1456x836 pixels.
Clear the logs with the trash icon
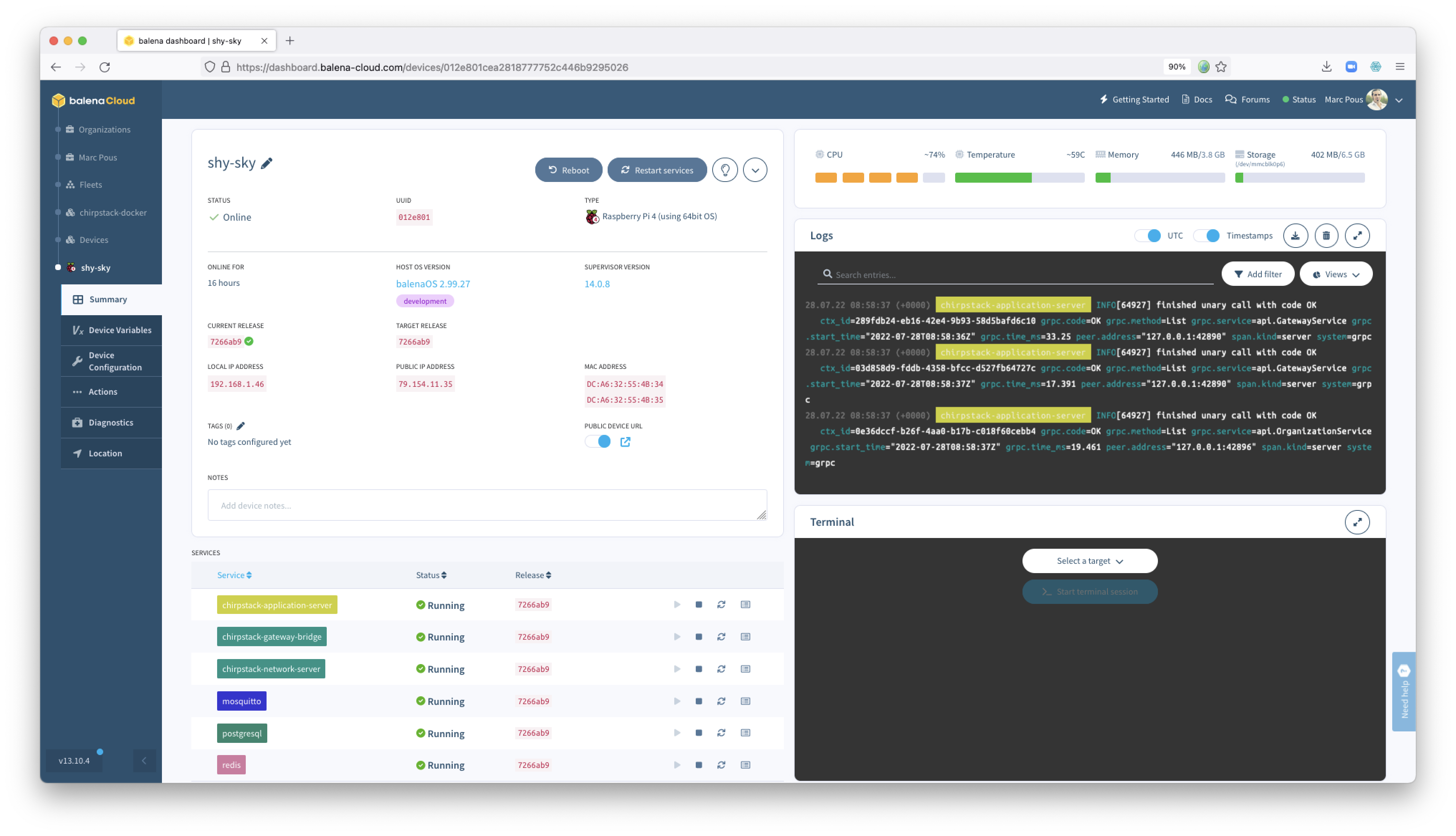pos(1327,235)
